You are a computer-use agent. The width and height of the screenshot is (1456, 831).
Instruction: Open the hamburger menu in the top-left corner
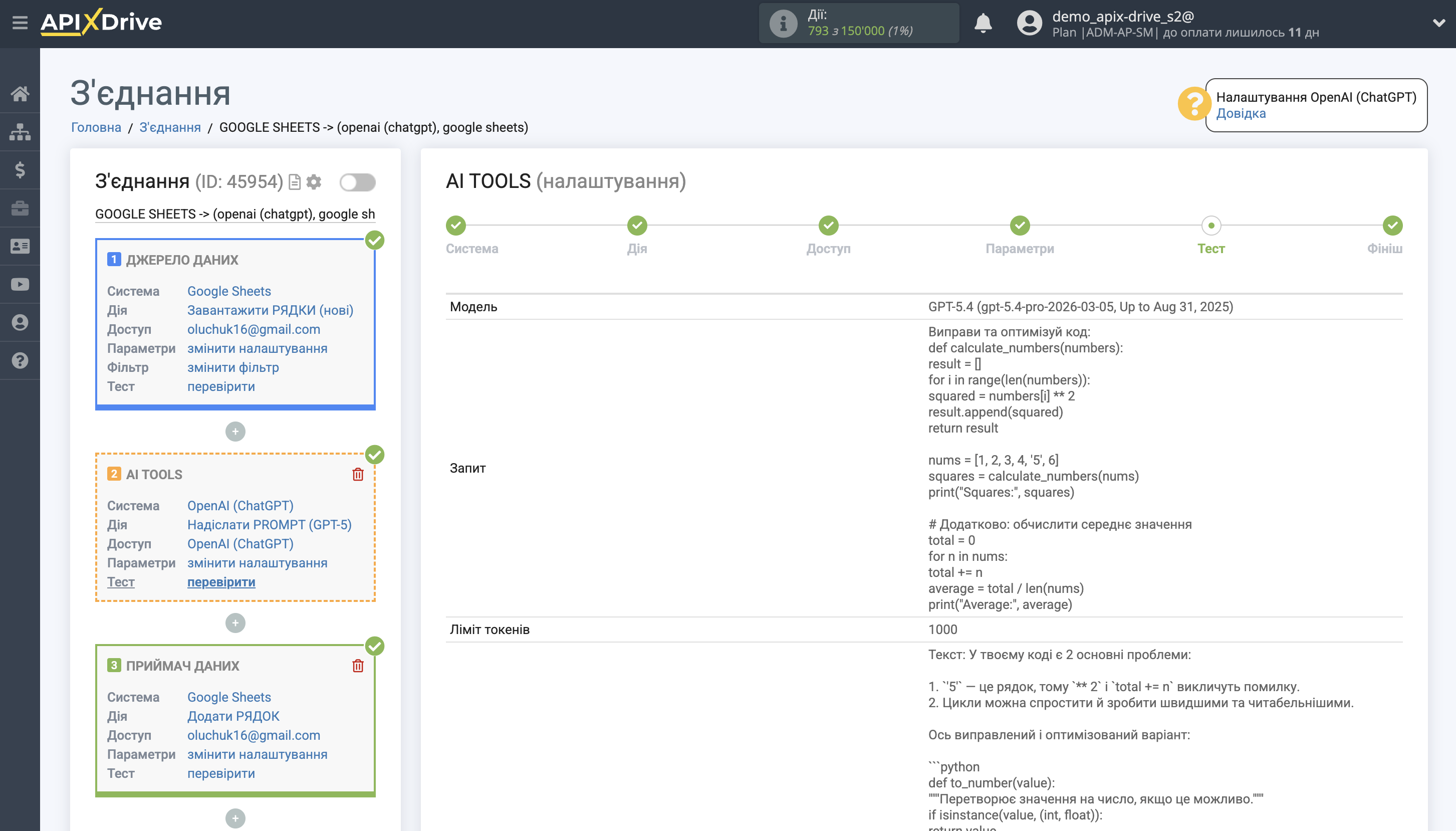21,22
